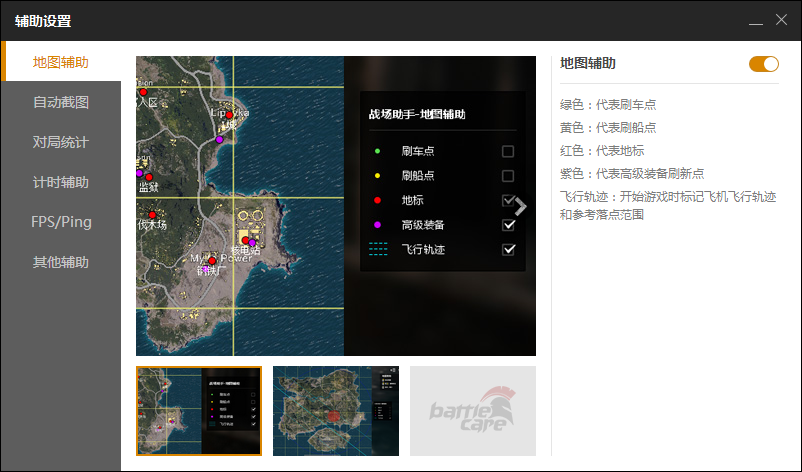The width and height of the screenshot is (802, 472).
Task: Click the green 刷车点 legend dot
Action: [377, 151]
